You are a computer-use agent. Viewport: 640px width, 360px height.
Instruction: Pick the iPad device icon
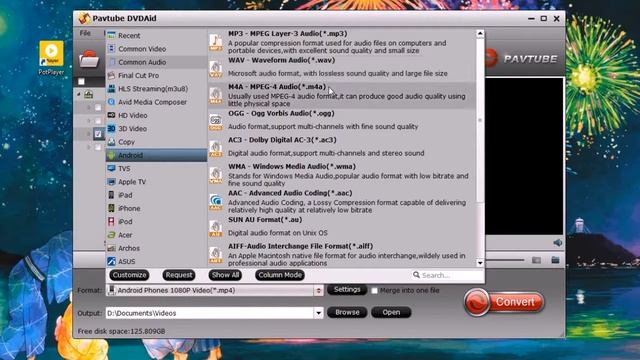(111, 195)
